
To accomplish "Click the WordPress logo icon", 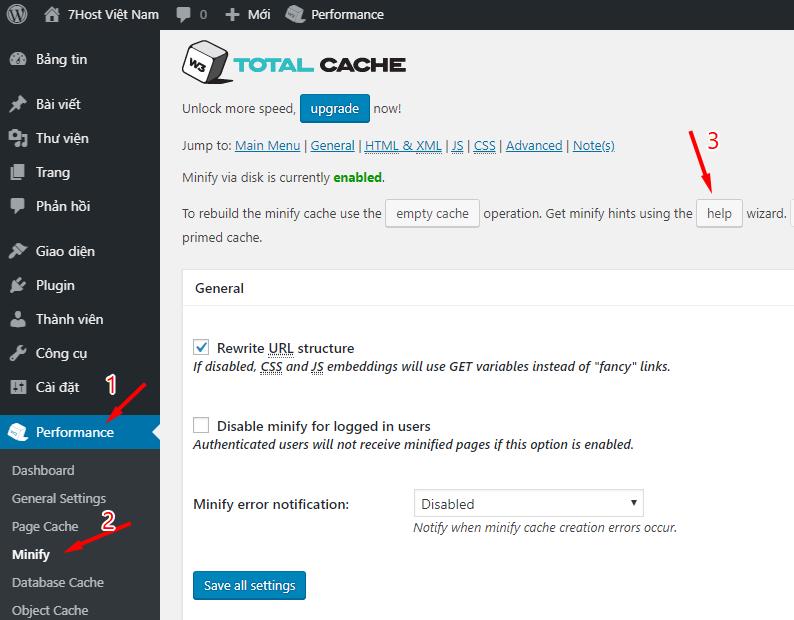I will point(17,14).
